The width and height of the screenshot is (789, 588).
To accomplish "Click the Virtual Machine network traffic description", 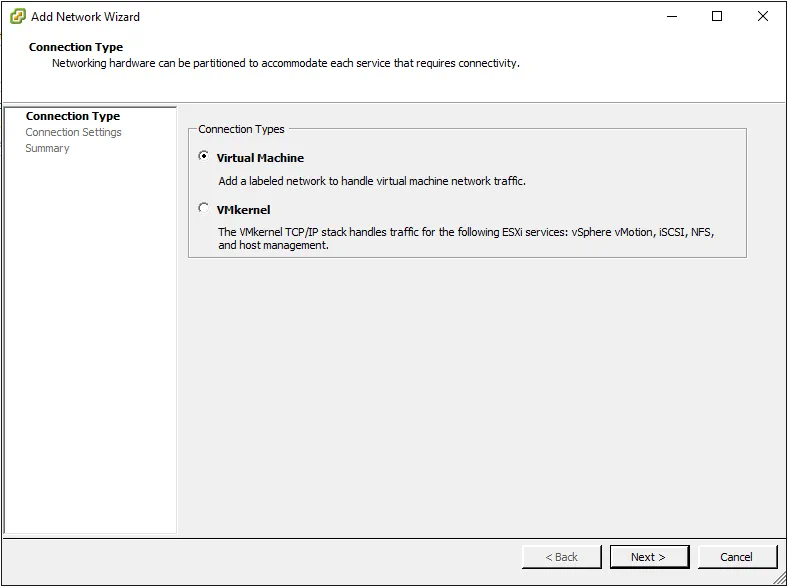I will pos(371,181).
